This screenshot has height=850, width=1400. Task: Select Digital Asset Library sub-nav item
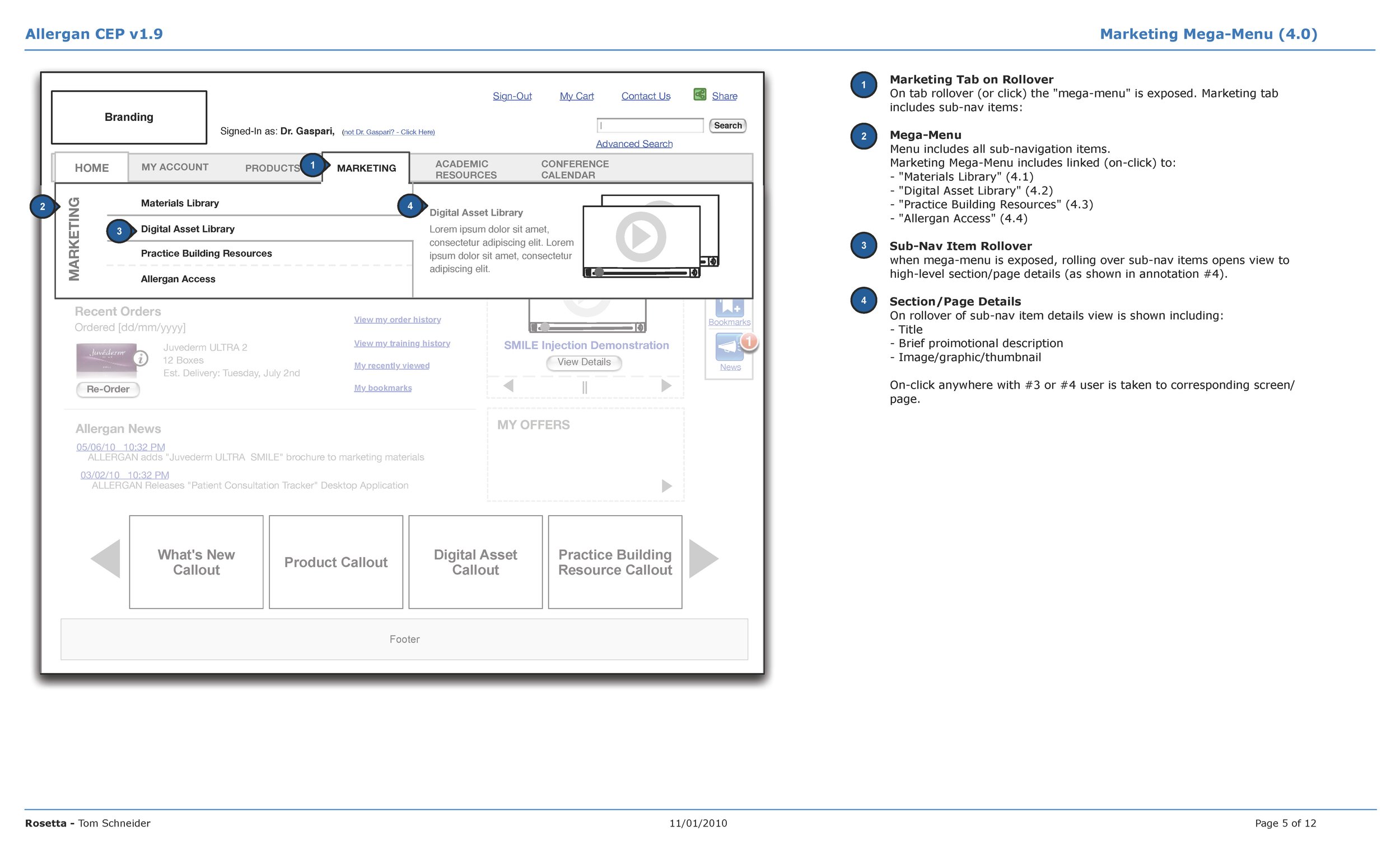click(x=188, y=228)
